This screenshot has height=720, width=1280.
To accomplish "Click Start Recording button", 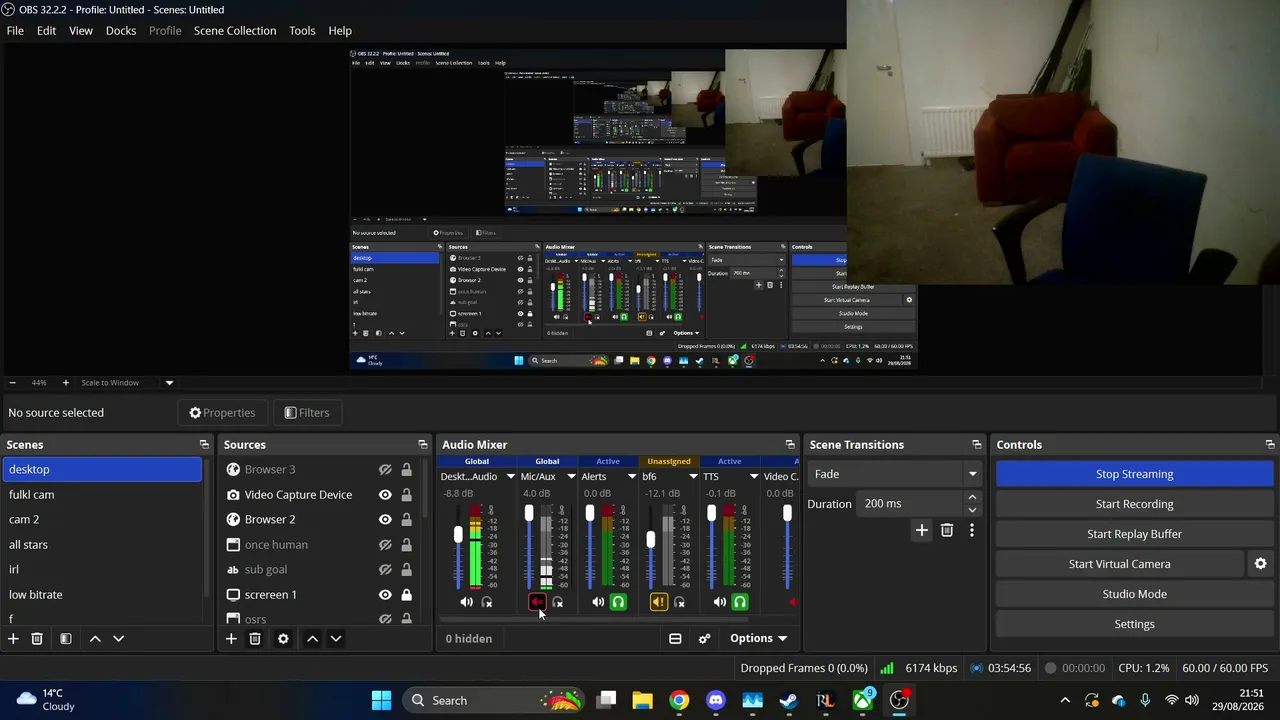I will pyautogui.click(x=1134, y=504).
